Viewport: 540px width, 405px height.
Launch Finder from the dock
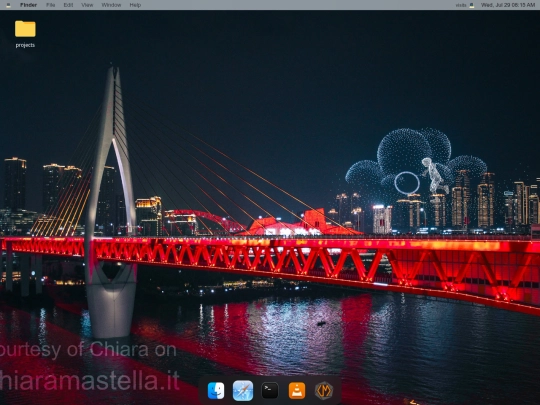216,391
